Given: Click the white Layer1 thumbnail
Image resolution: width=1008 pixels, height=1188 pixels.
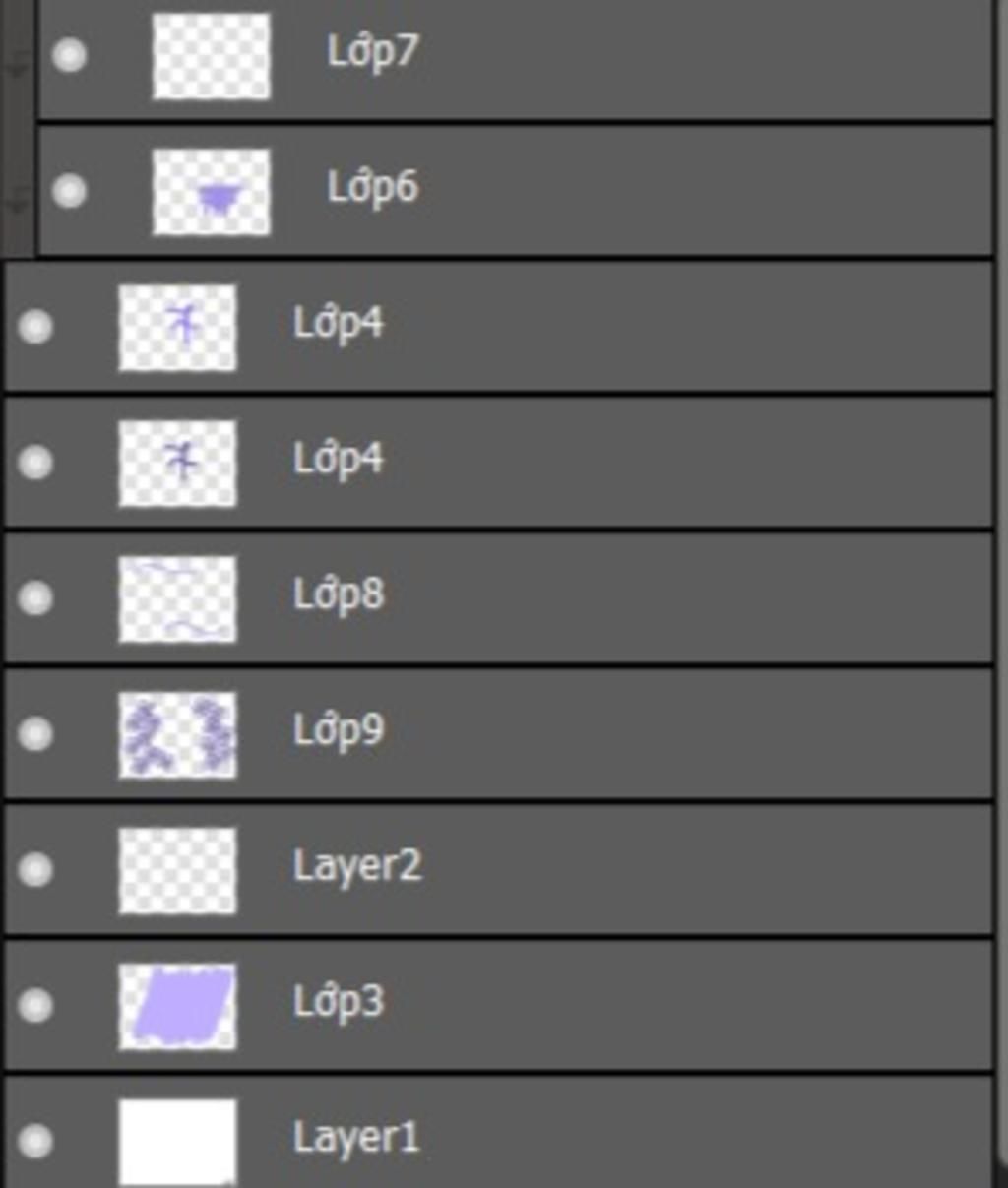Looking at the screenshot, I should pos(178,1143).
